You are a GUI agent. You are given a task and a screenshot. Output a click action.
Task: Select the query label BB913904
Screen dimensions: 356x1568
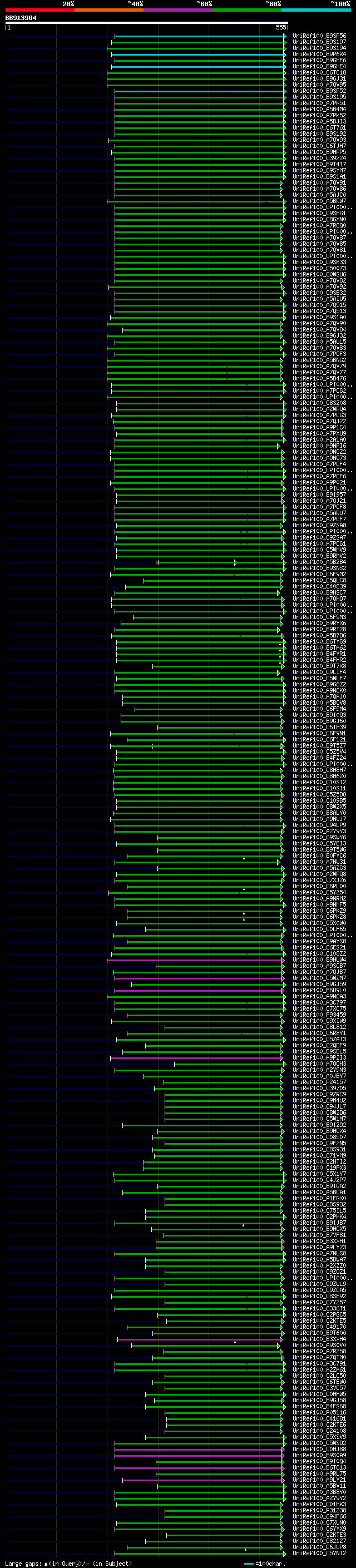(21, 18)
